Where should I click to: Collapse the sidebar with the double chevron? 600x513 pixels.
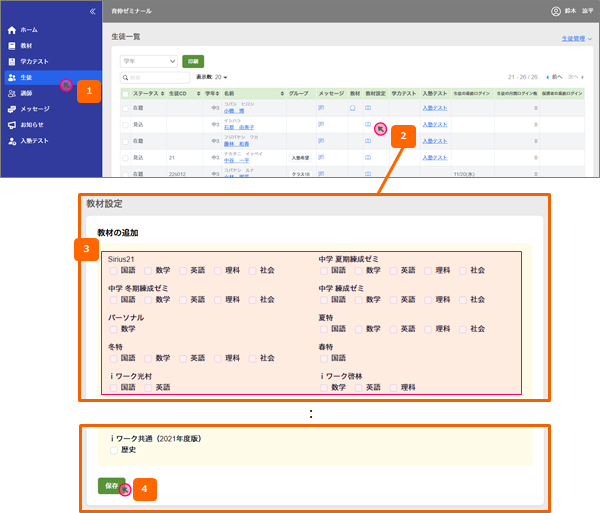tap(93, 11)
